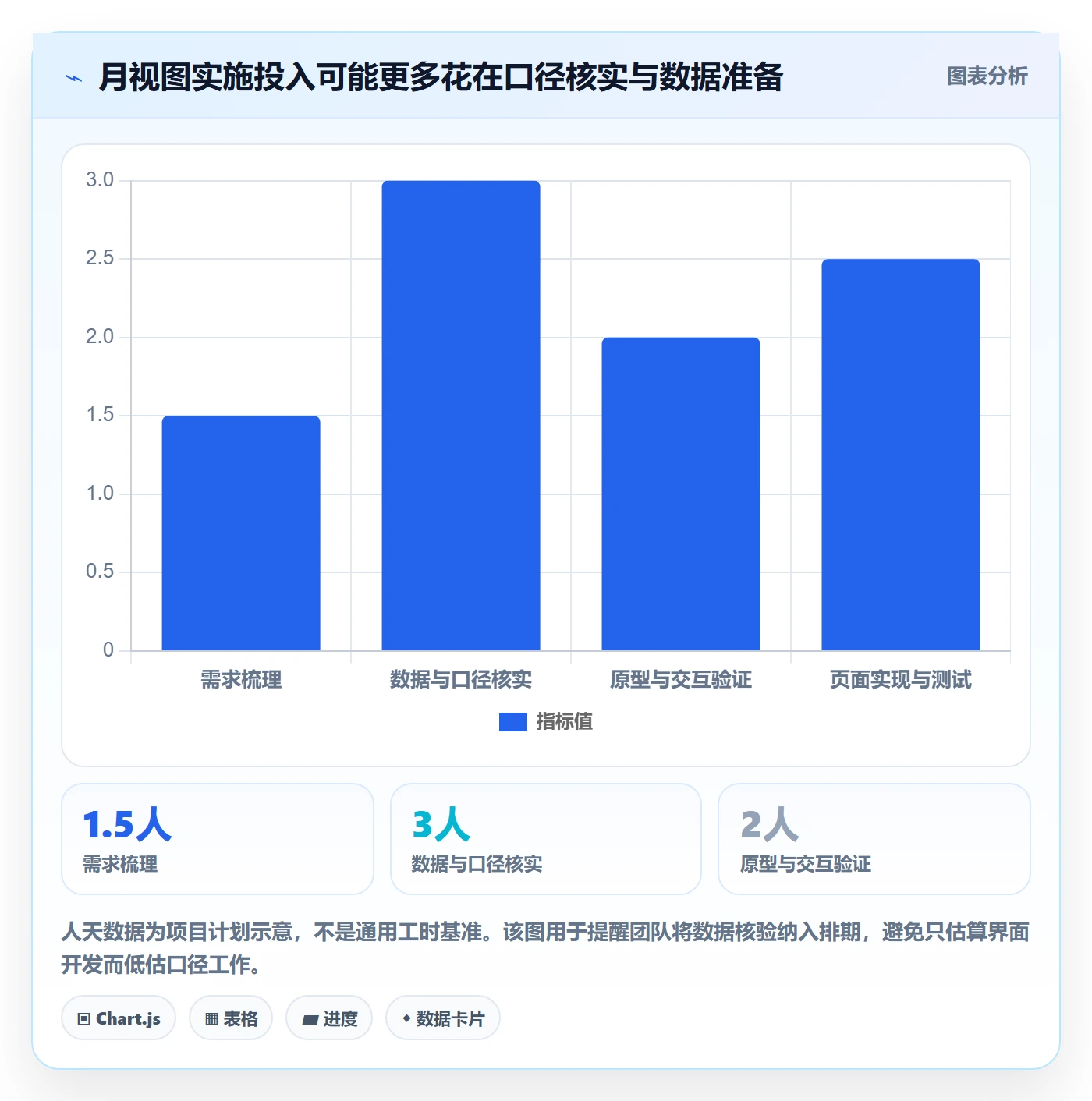Click the 2.5 y-axis tick label

pos(100,258)
